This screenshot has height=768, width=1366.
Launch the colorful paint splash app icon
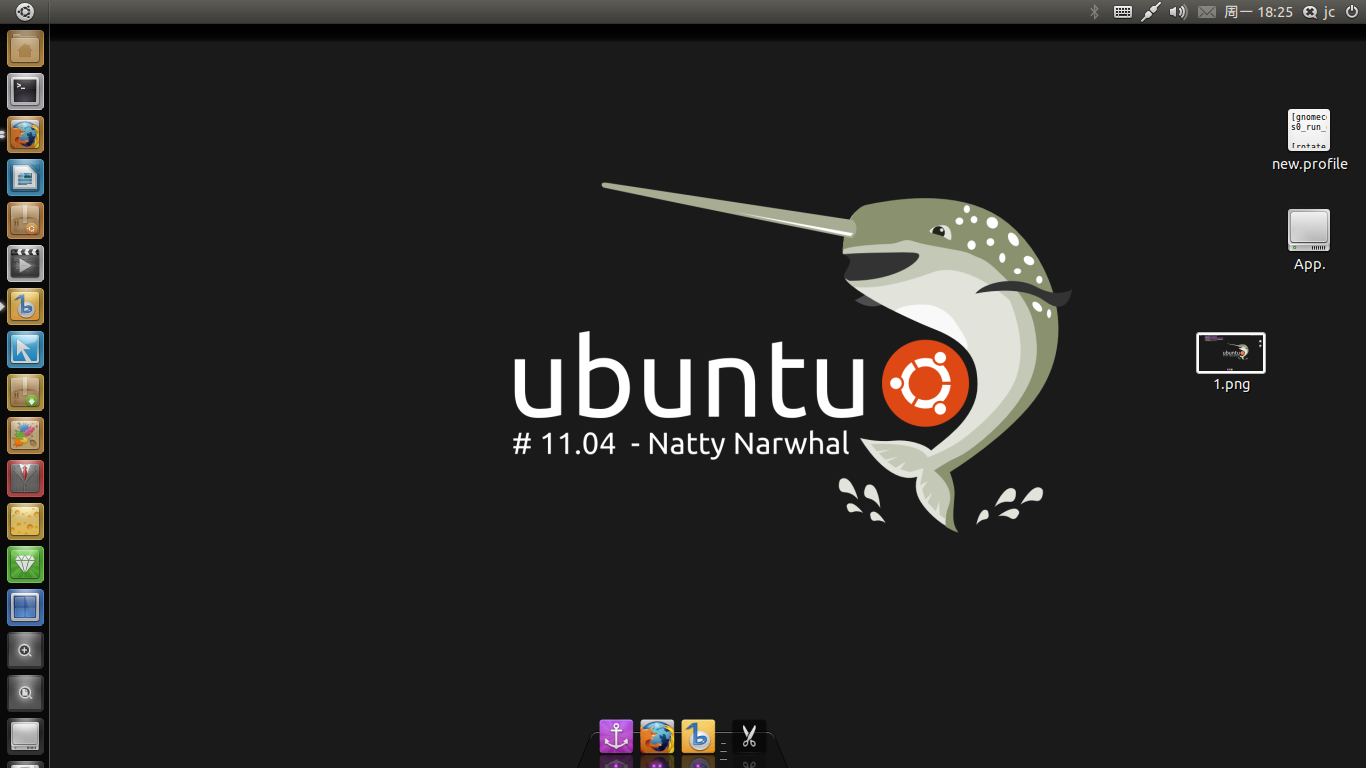[25, 435]
